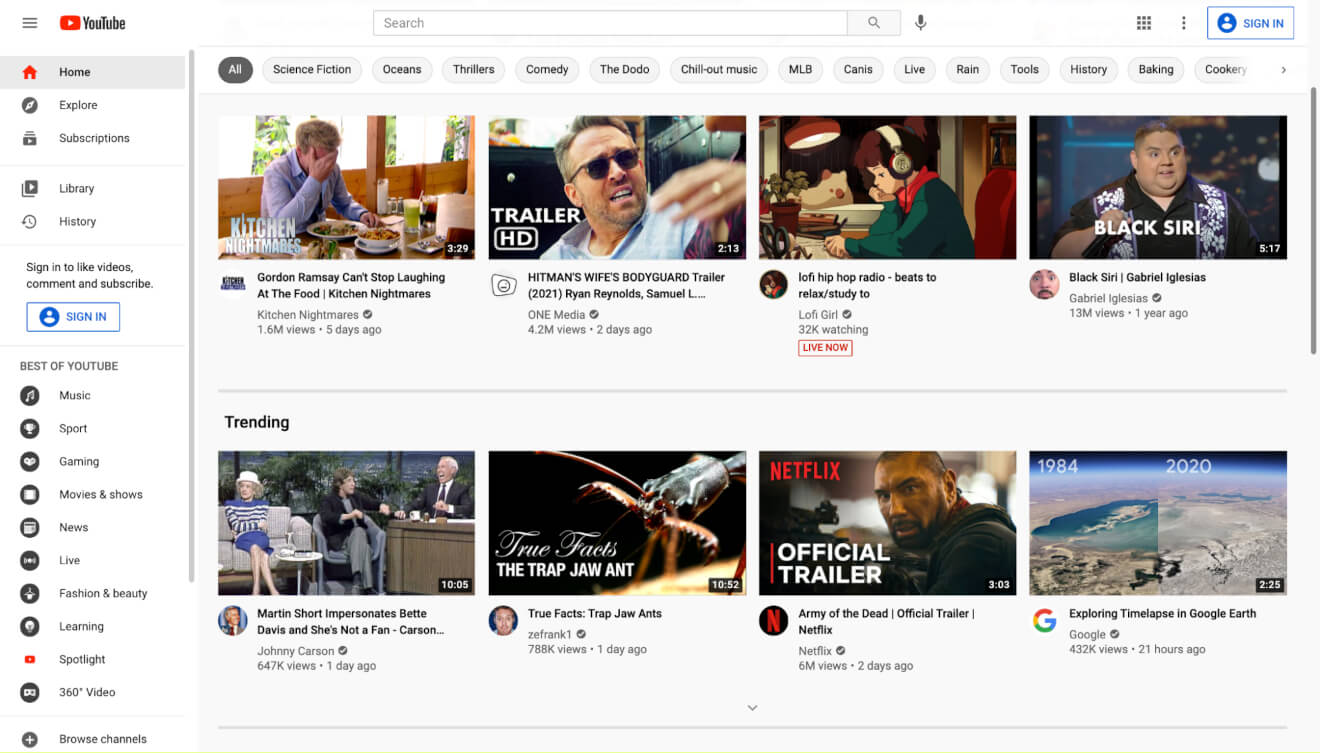Open Gordon Ramsay Can't Stop Laughing title
The width and height of the screenshot is (1320, 753).
(351, 285)
